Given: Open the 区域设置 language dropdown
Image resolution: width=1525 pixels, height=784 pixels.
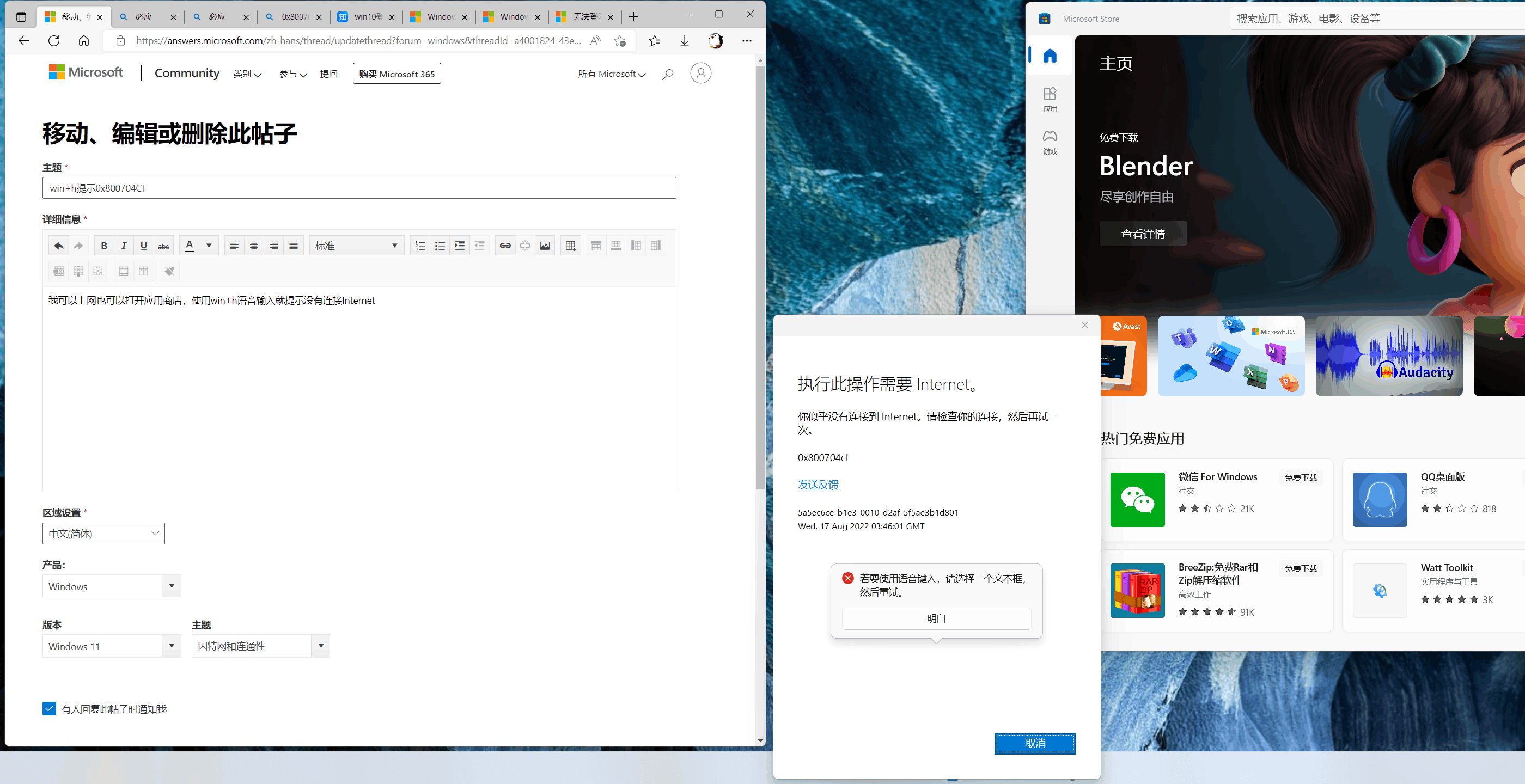Looking at the screenshot, I should click(x=103, y=533).
